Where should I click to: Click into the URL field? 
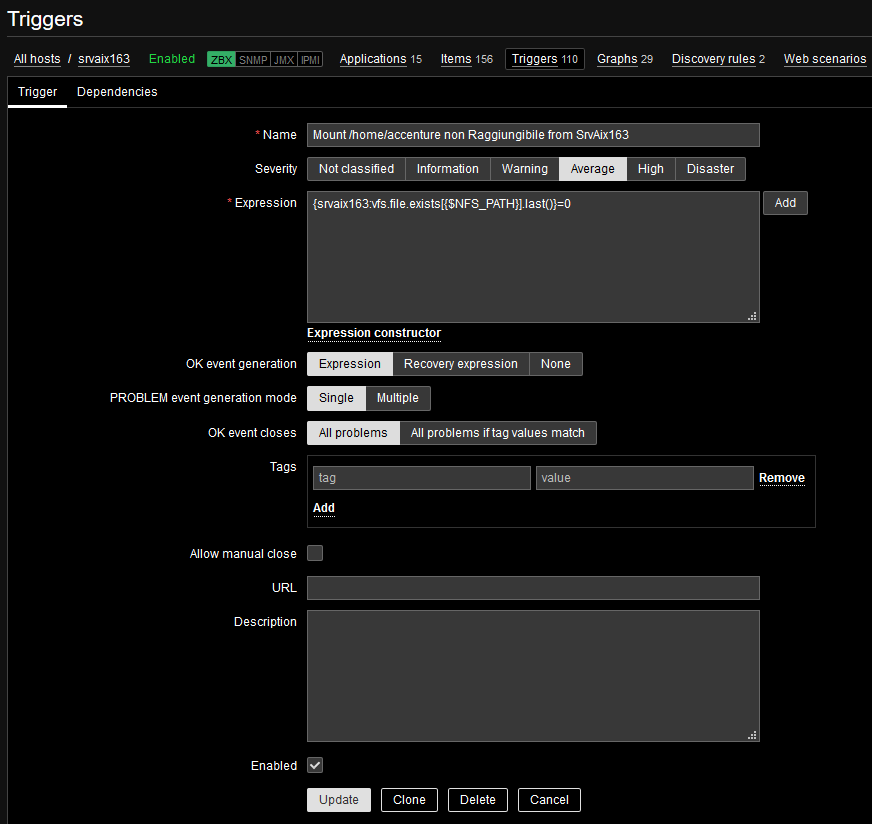[x=533, y=588]
